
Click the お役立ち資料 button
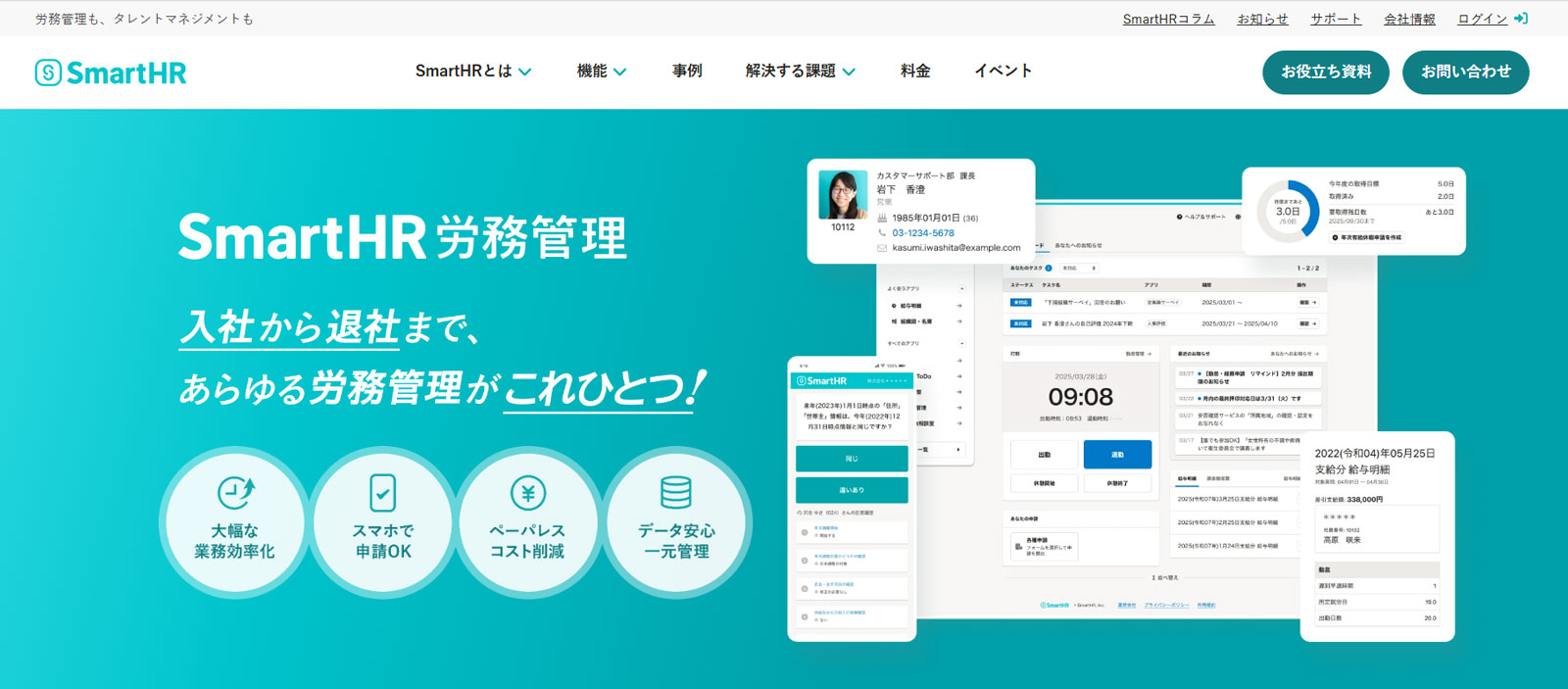coord(1326,72)
